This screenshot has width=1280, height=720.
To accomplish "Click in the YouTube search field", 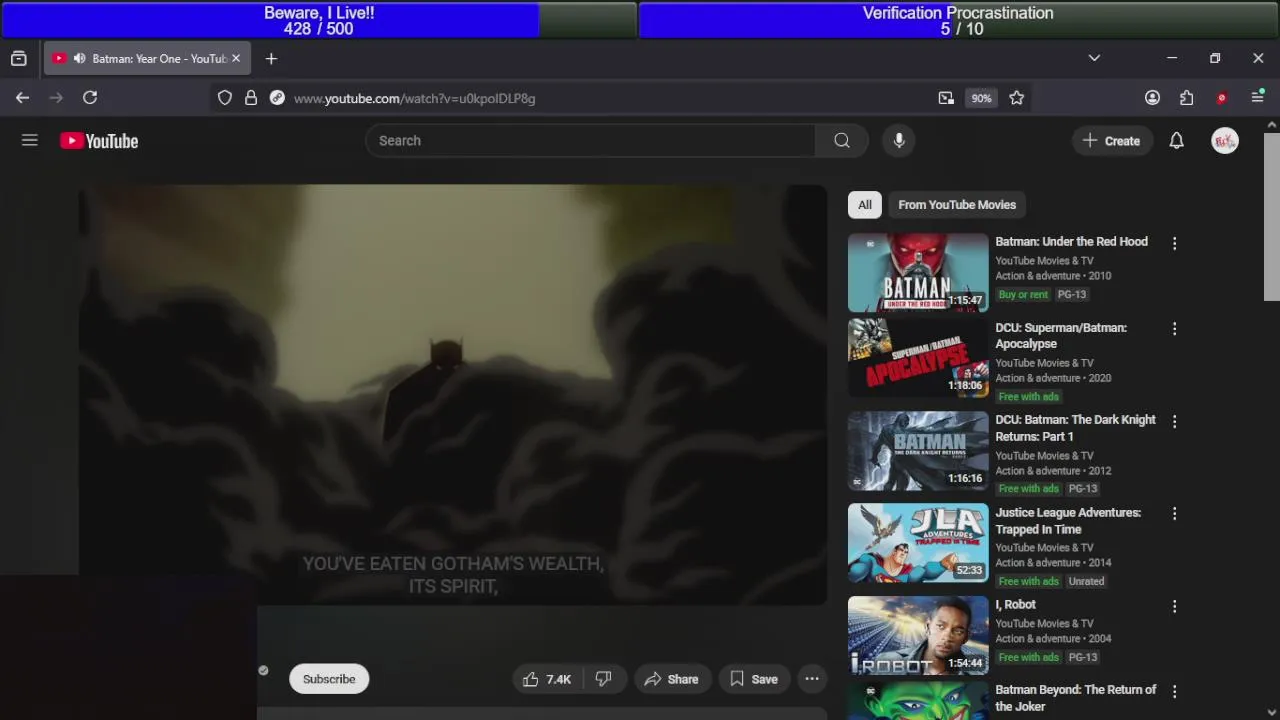I will click(590, 141).
